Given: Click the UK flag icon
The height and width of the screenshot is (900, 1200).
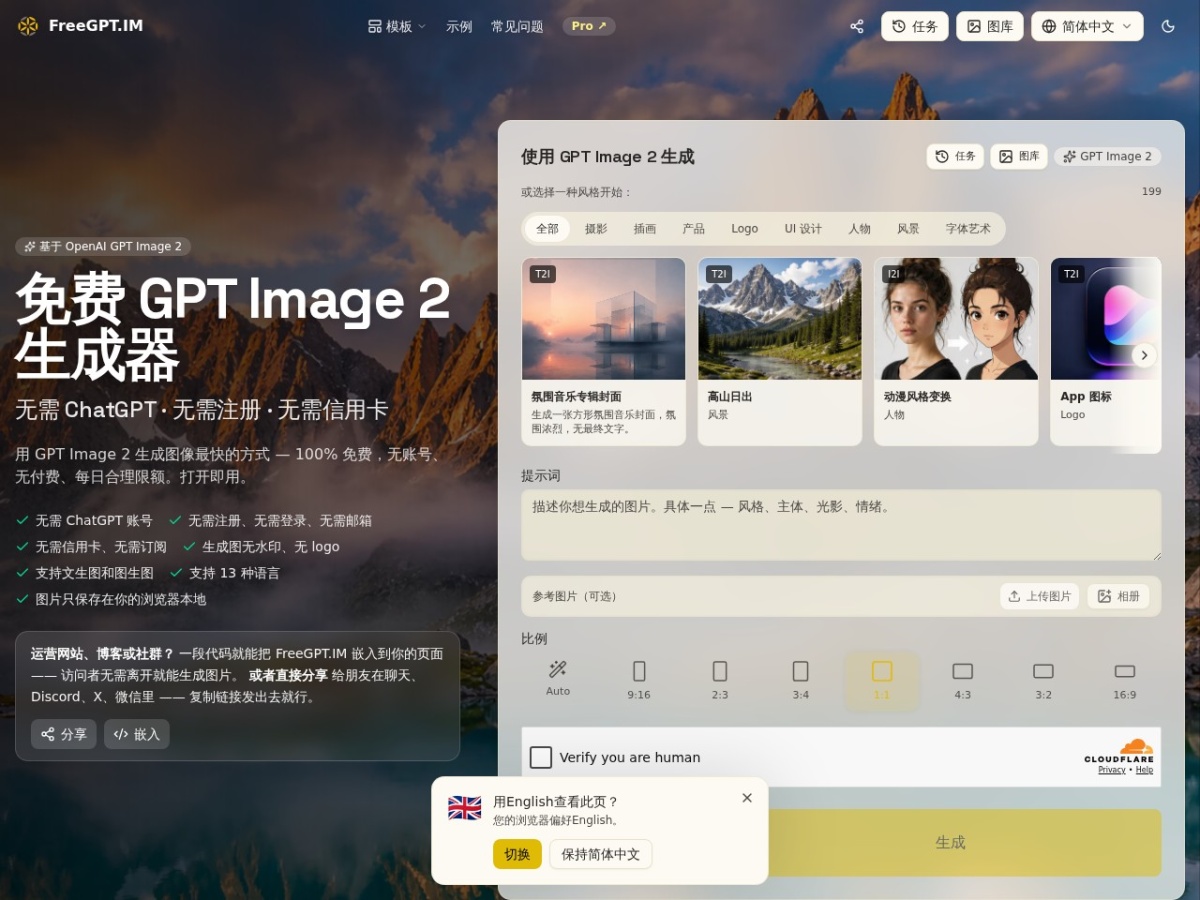Looking at the screenshot, I should [x=465, y=808].
